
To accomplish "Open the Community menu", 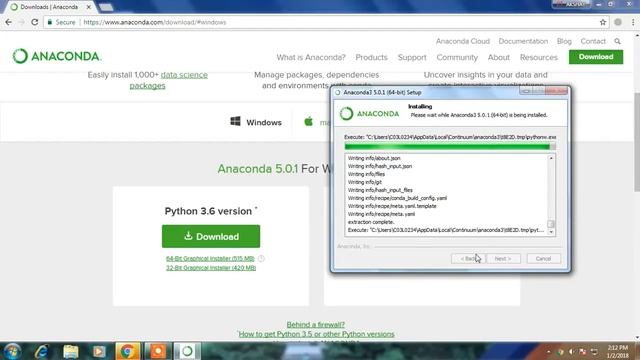I will click(x=457, y=57).
